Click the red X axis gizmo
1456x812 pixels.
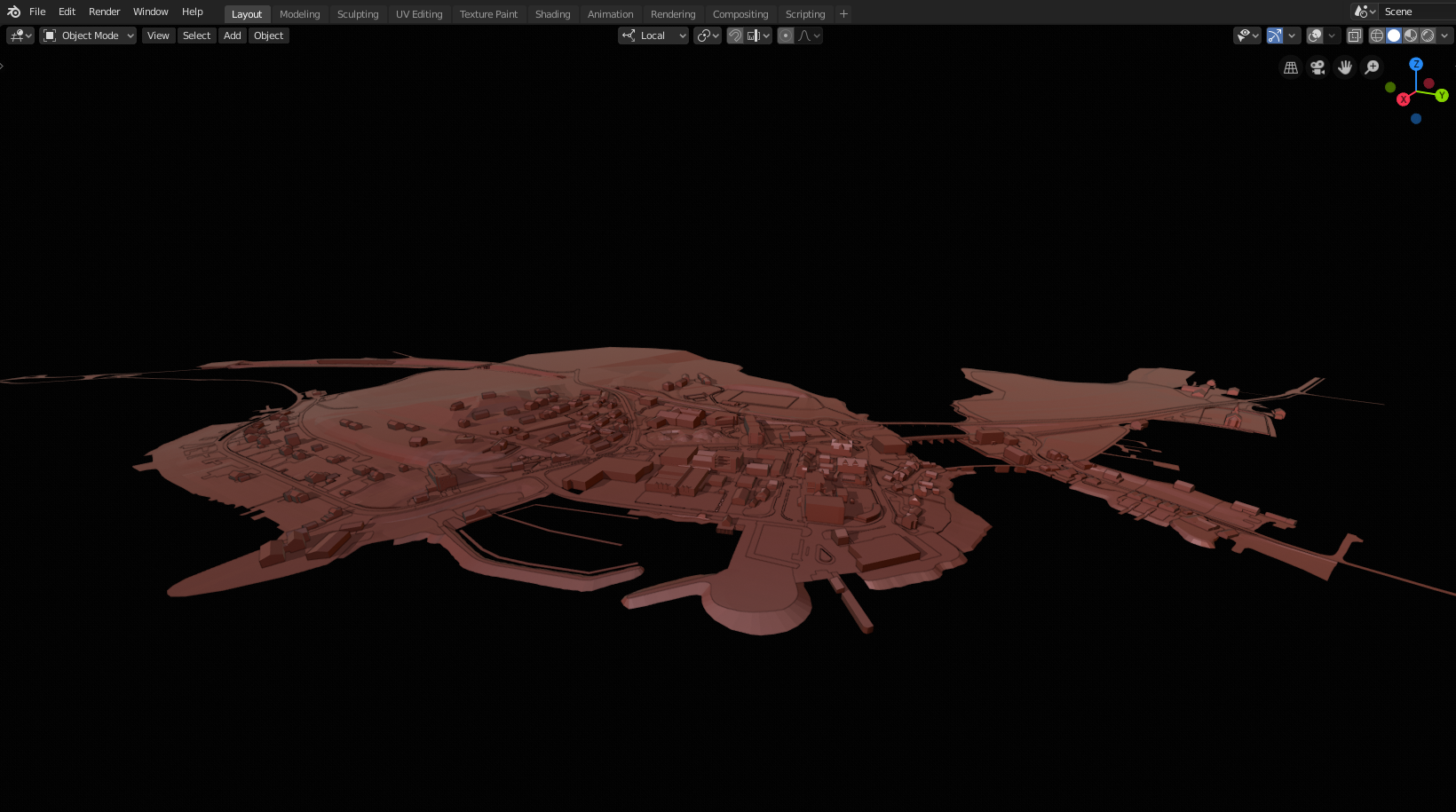click(1404, 99)
